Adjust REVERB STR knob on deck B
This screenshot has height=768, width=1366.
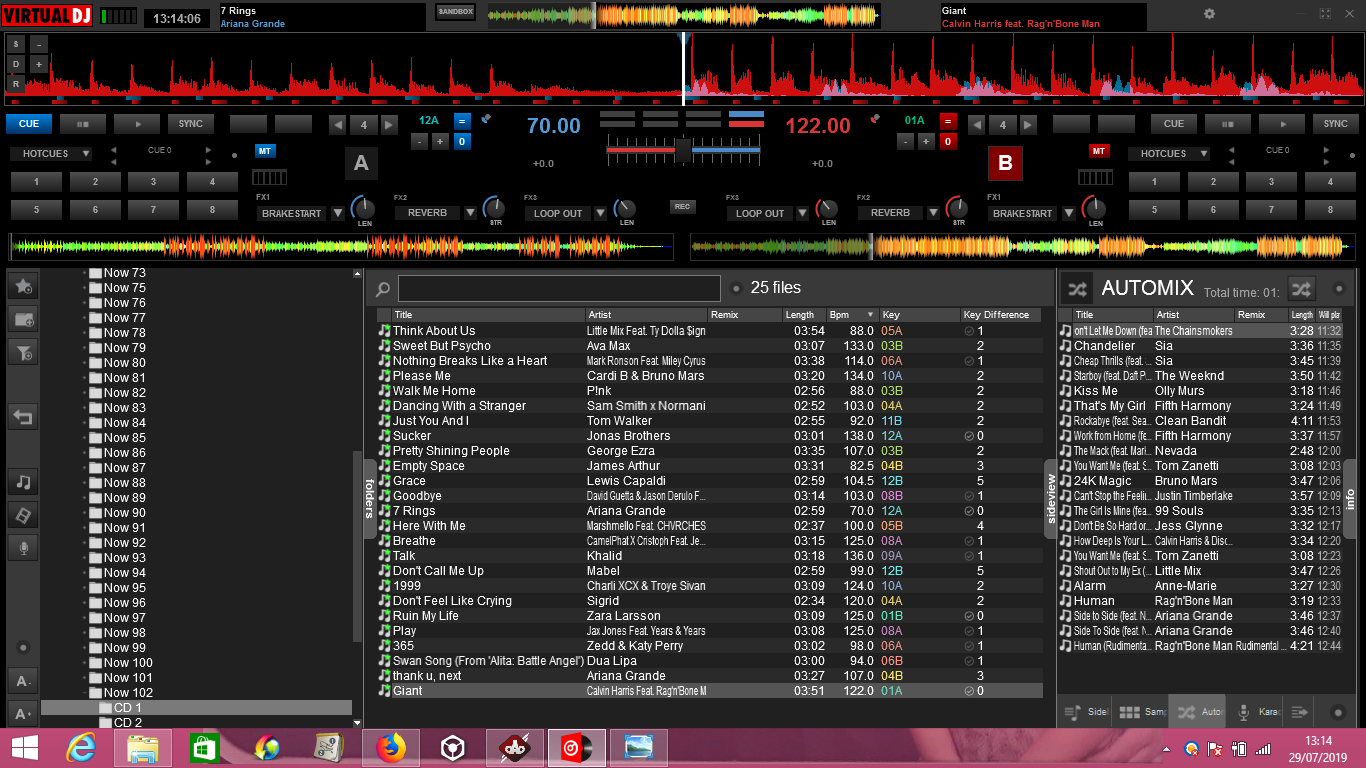tap(957, 208)
